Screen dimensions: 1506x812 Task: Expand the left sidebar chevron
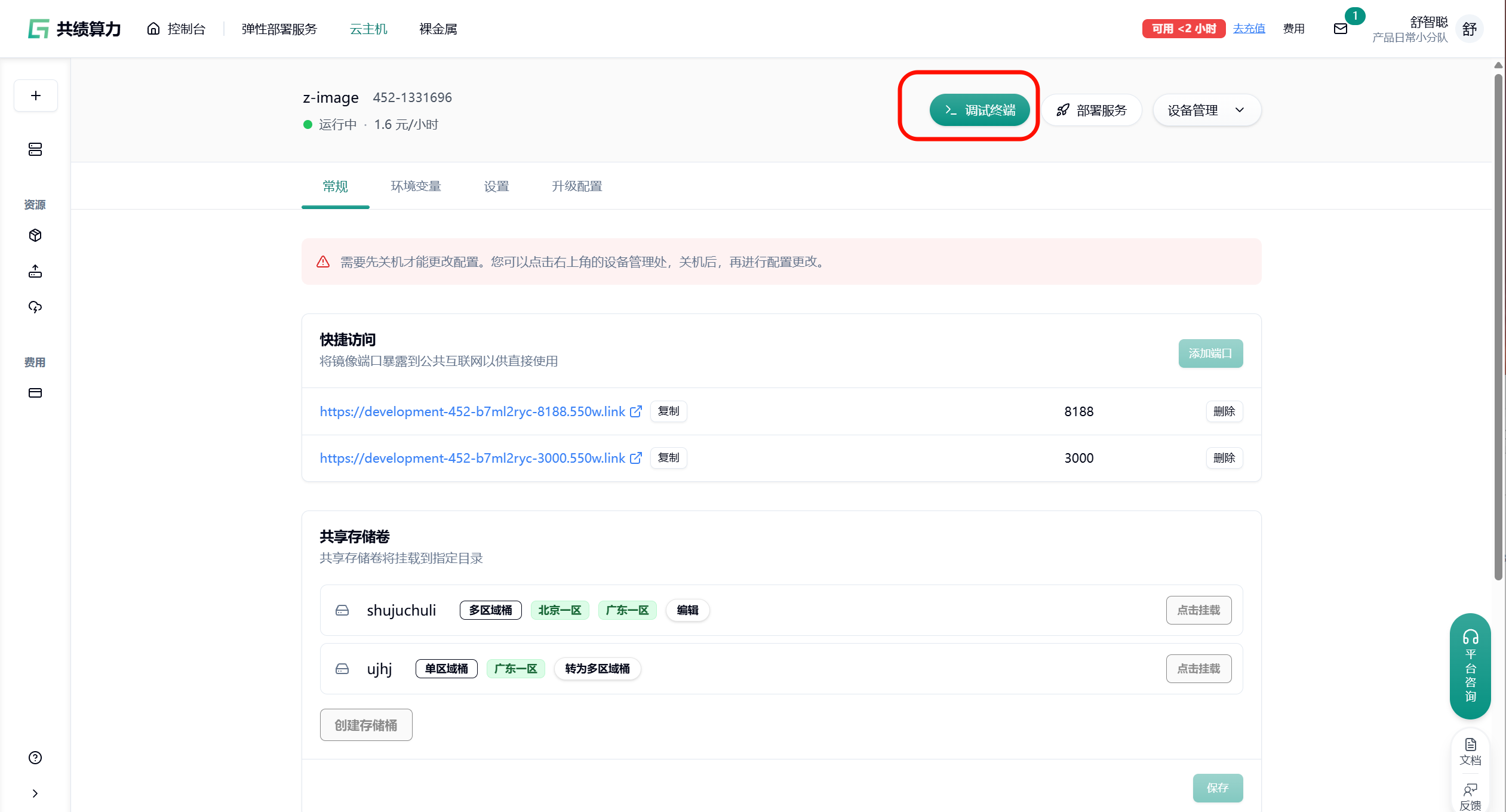click(35, 793)
